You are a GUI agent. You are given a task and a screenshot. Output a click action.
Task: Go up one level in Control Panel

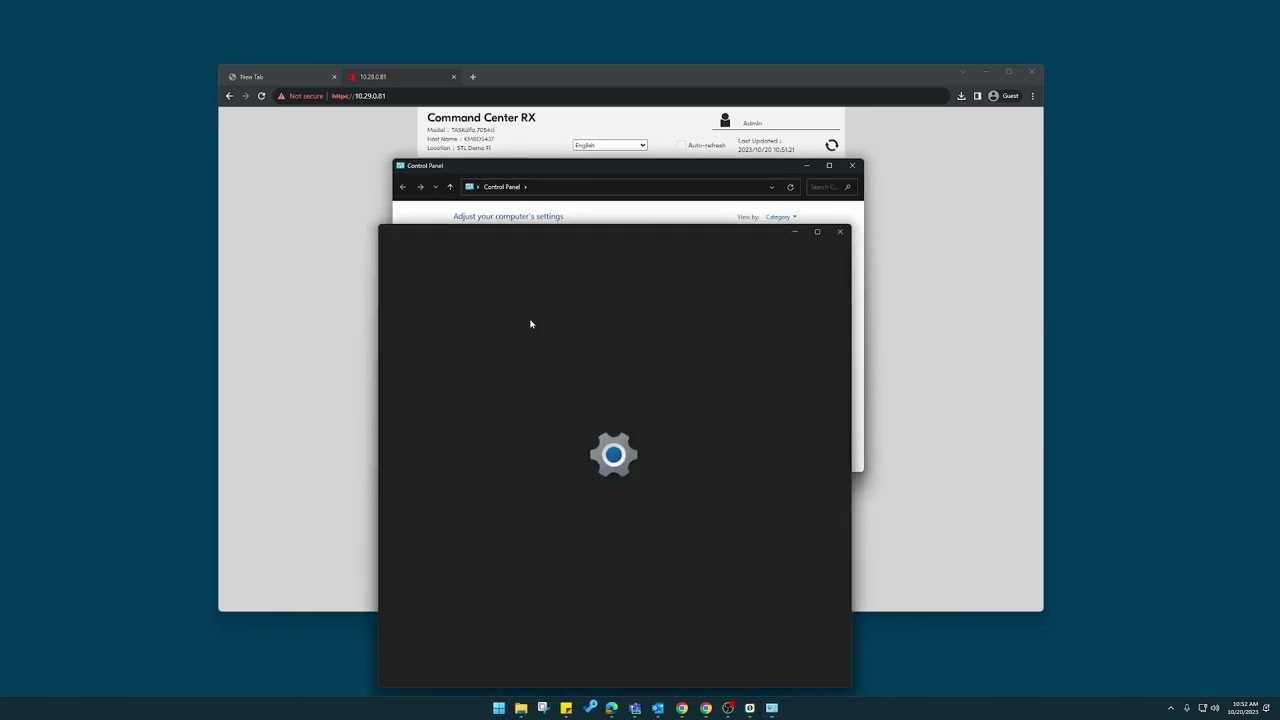[450, 187]
